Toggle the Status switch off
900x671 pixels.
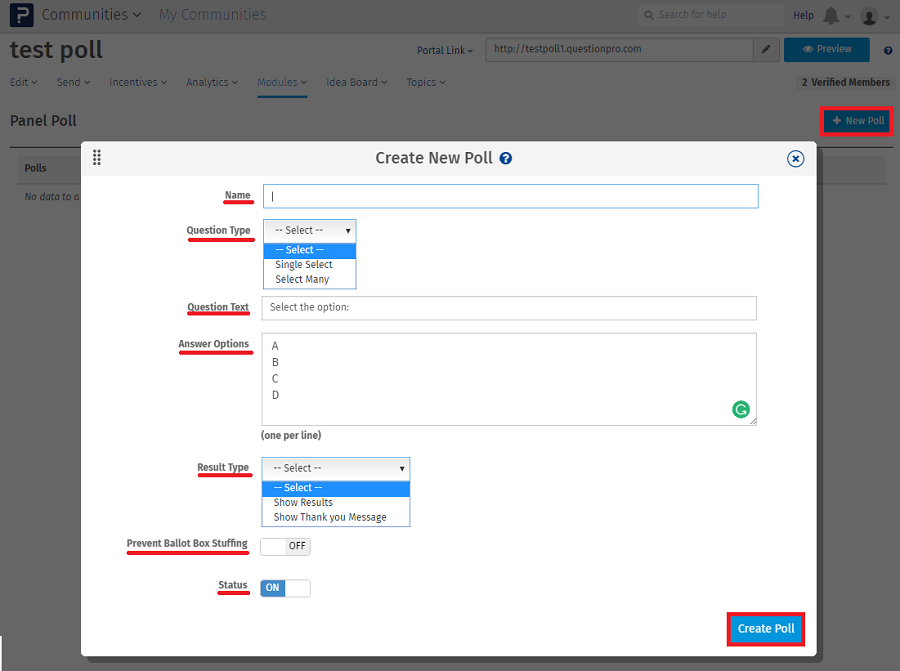pyautogui.click(x=285, y=588)
